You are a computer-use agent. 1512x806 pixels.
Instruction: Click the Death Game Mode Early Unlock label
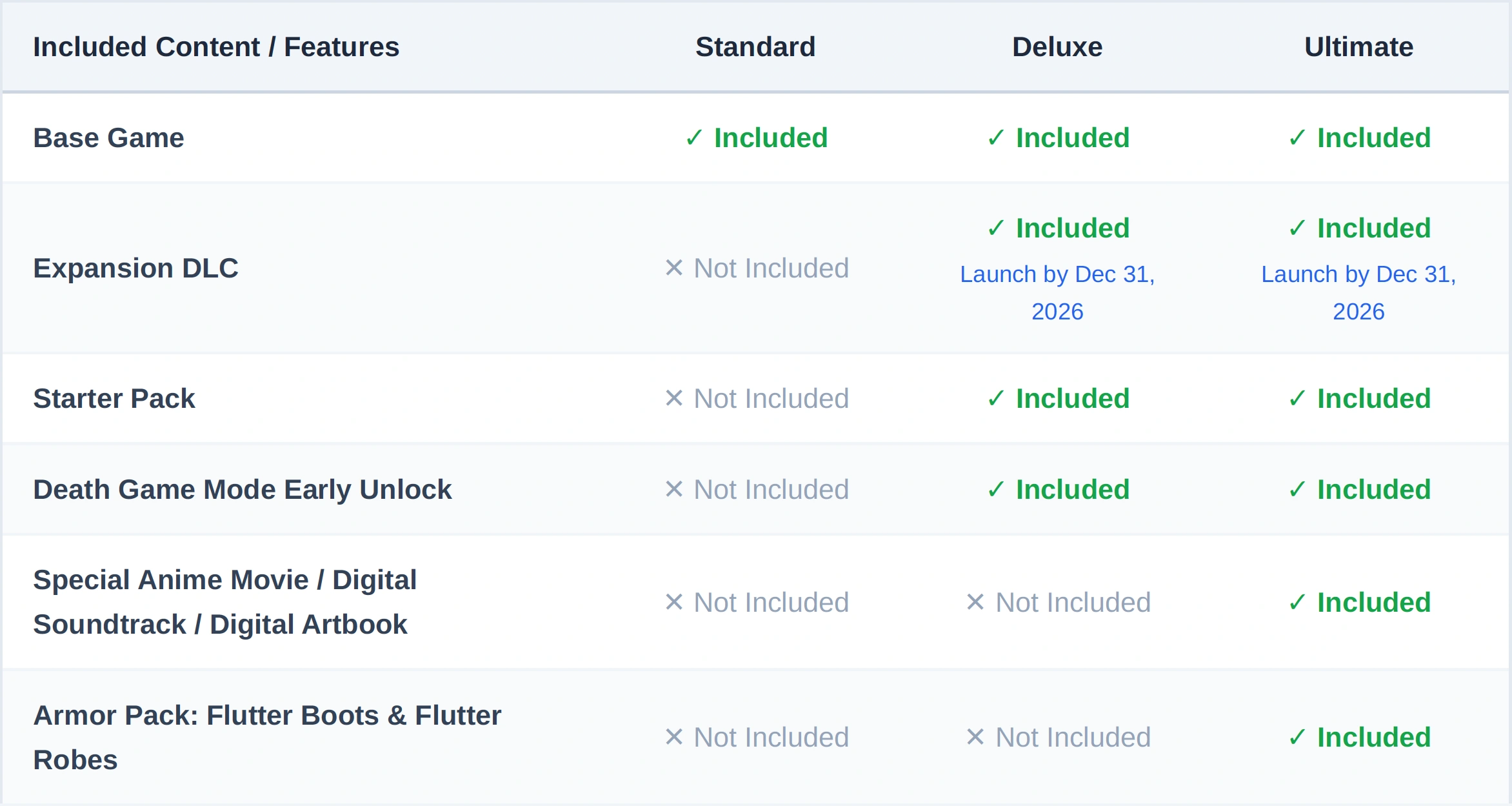pyautogui.click(x=242, y=490)
